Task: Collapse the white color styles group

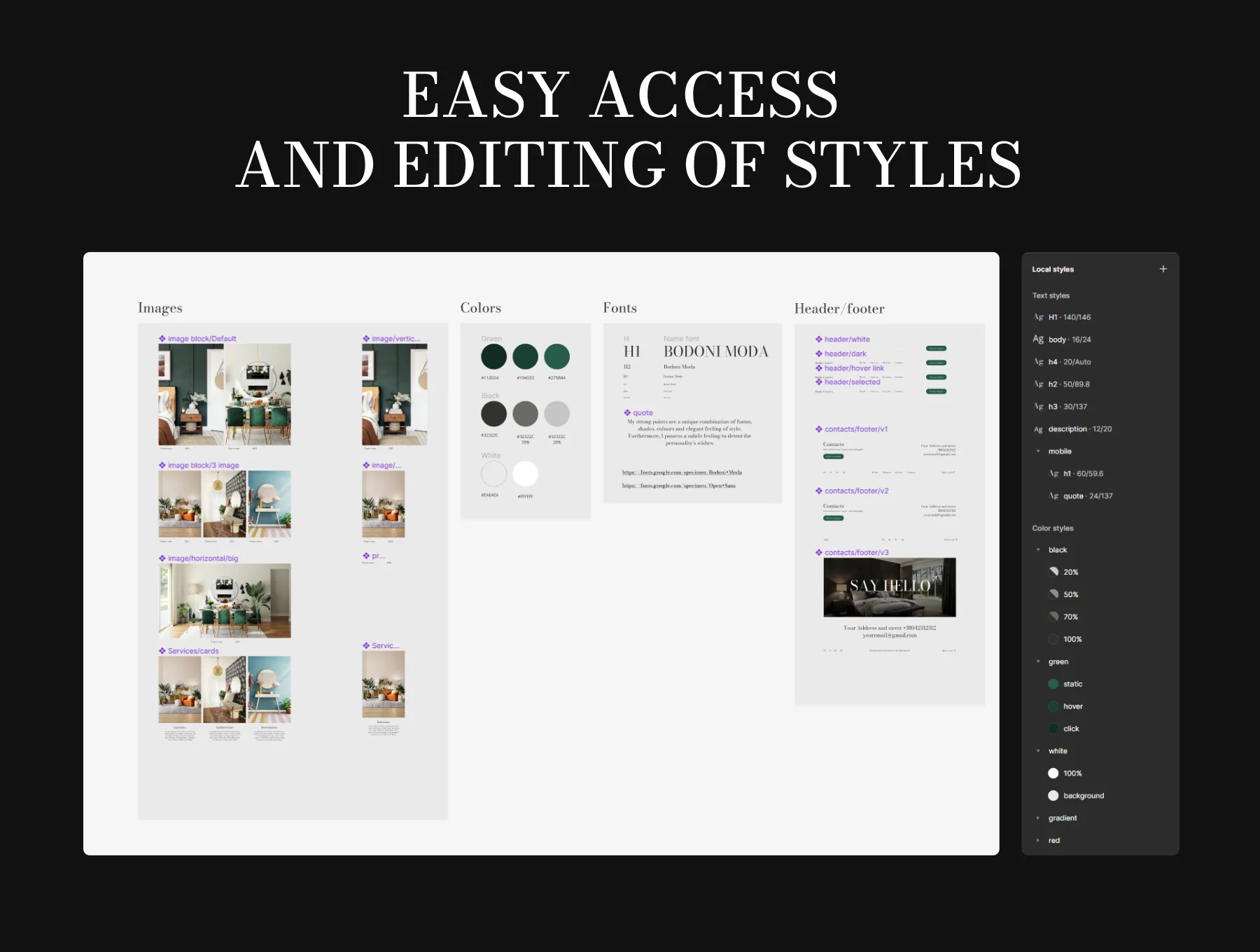Action: pos(1038,751)
